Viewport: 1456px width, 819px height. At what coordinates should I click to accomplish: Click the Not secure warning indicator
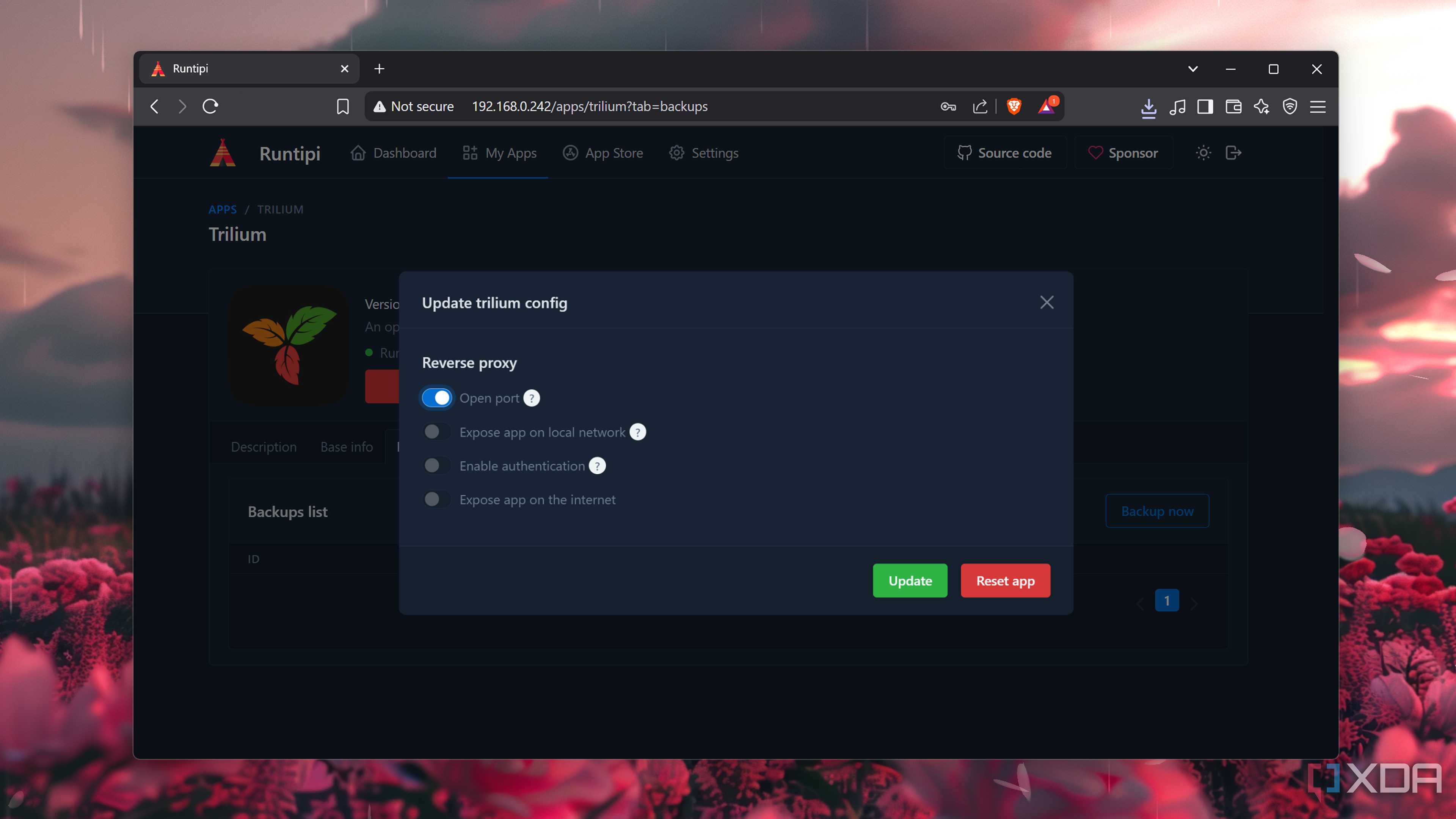click(413, 106)
